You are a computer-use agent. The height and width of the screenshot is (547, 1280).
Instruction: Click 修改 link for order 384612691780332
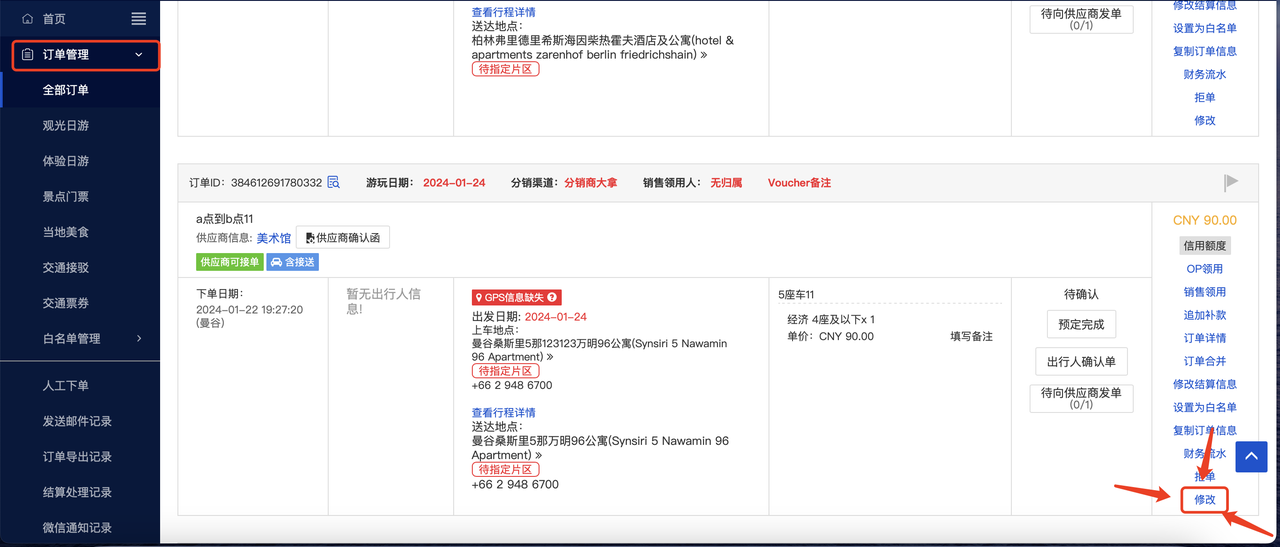pyautogui.click(x=1204, y=499)
